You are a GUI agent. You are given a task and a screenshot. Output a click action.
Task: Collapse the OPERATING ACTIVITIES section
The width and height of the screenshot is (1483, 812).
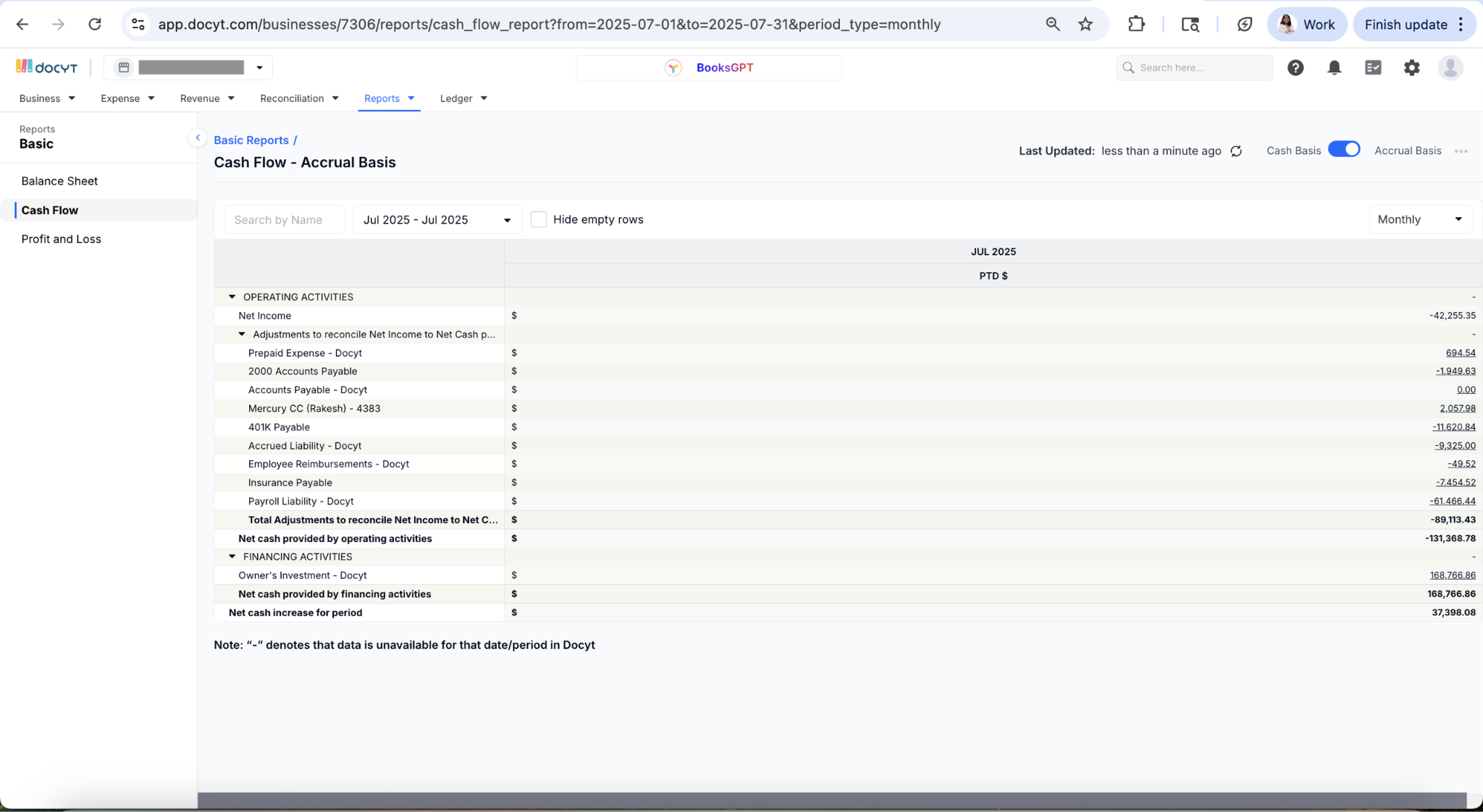click(232, 297)
